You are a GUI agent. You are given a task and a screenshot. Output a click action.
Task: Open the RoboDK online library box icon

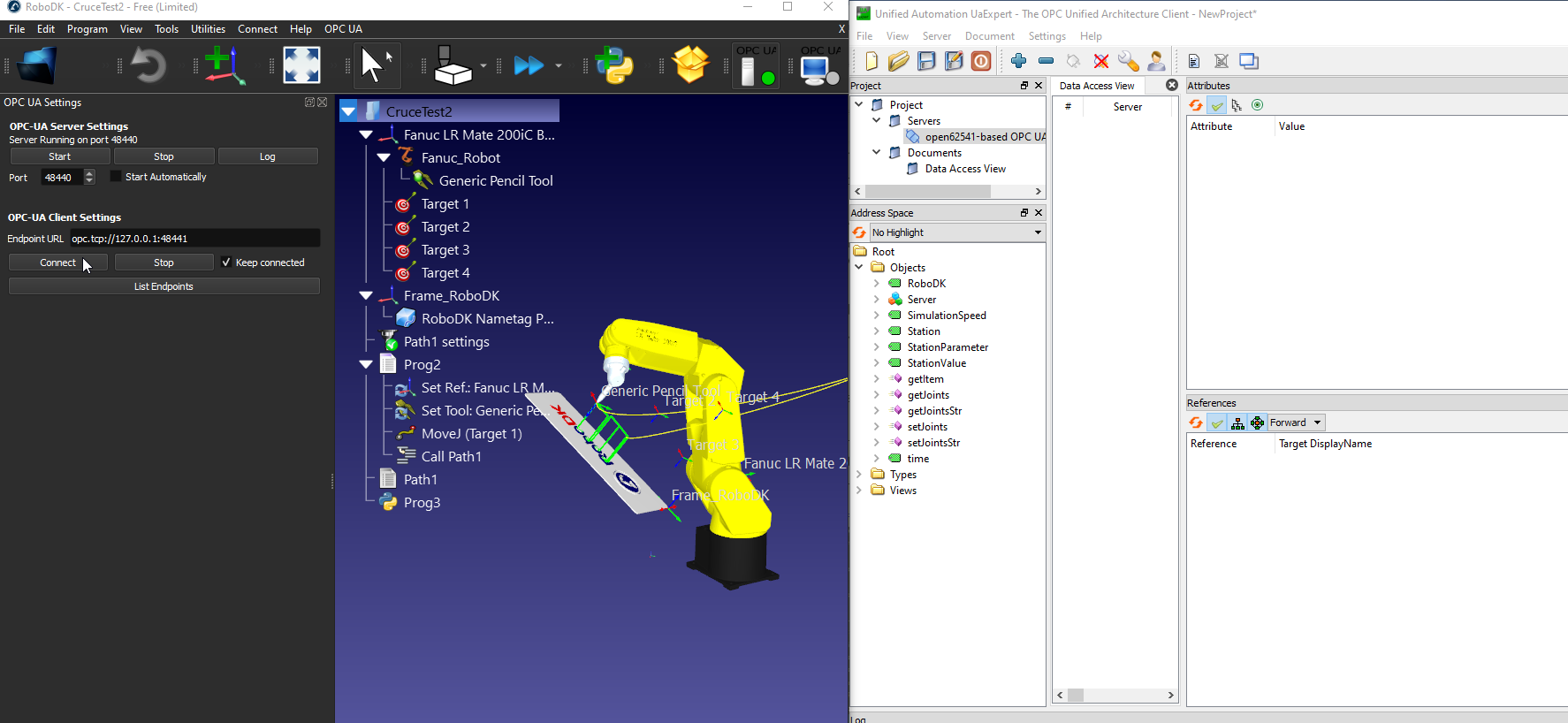coord(690,65)
